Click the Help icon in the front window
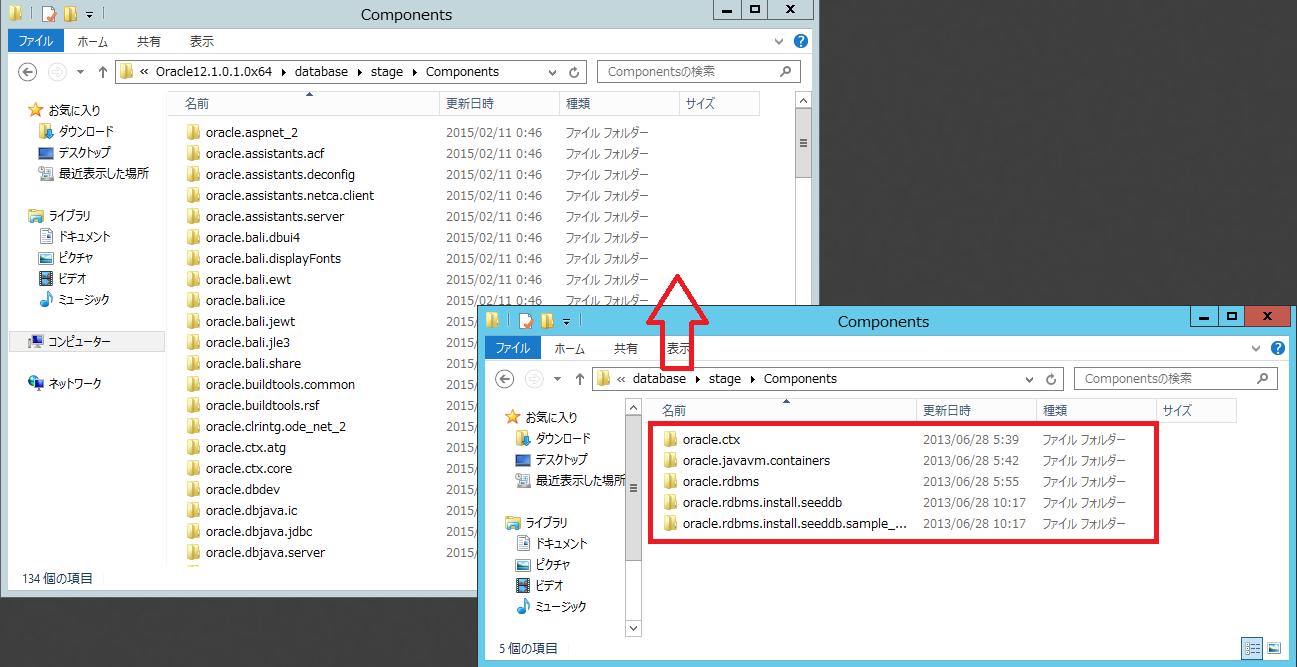The image size is (1297, 667). point(1277,348)
